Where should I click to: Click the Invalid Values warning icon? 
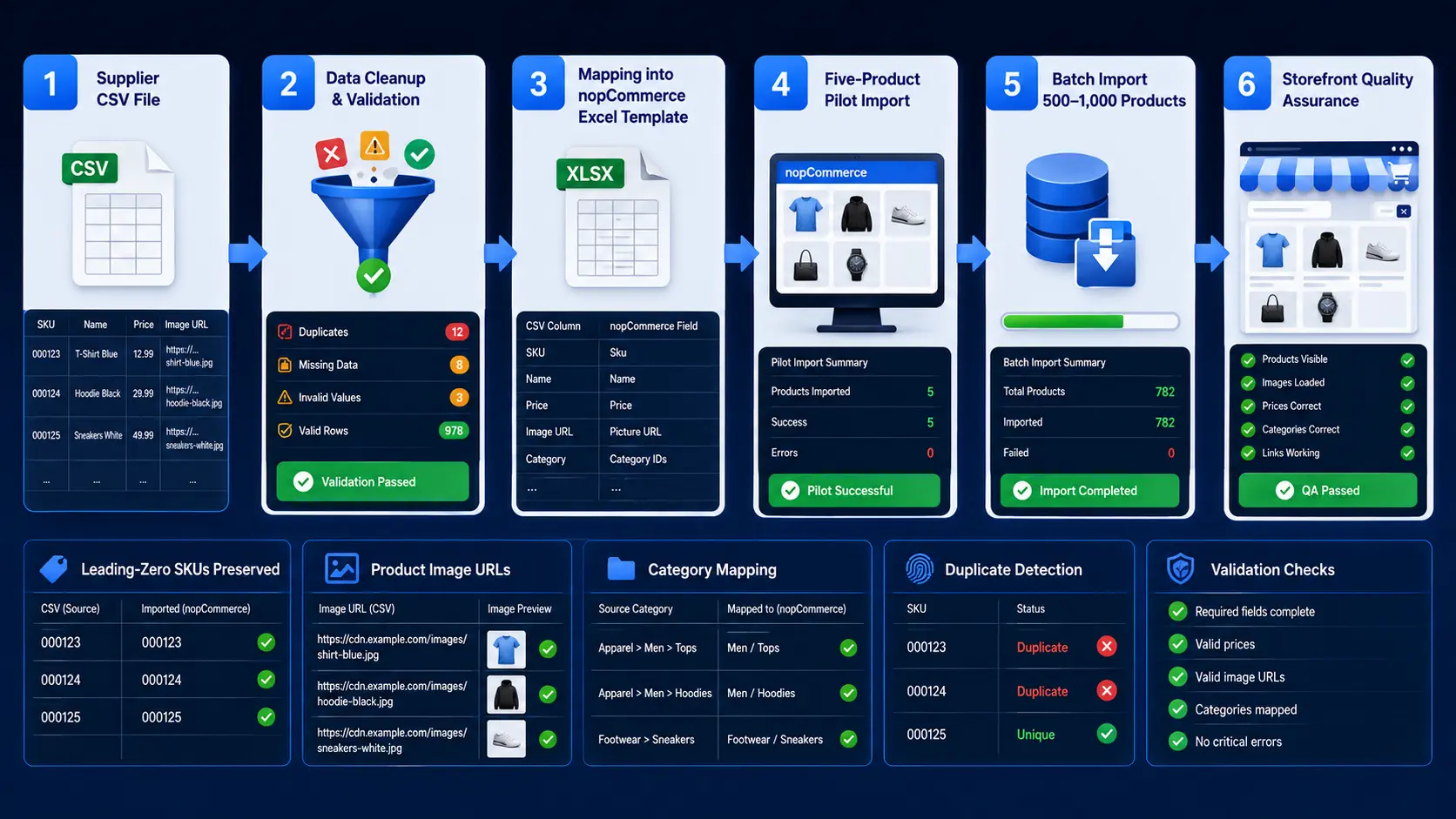pos(285,397)
